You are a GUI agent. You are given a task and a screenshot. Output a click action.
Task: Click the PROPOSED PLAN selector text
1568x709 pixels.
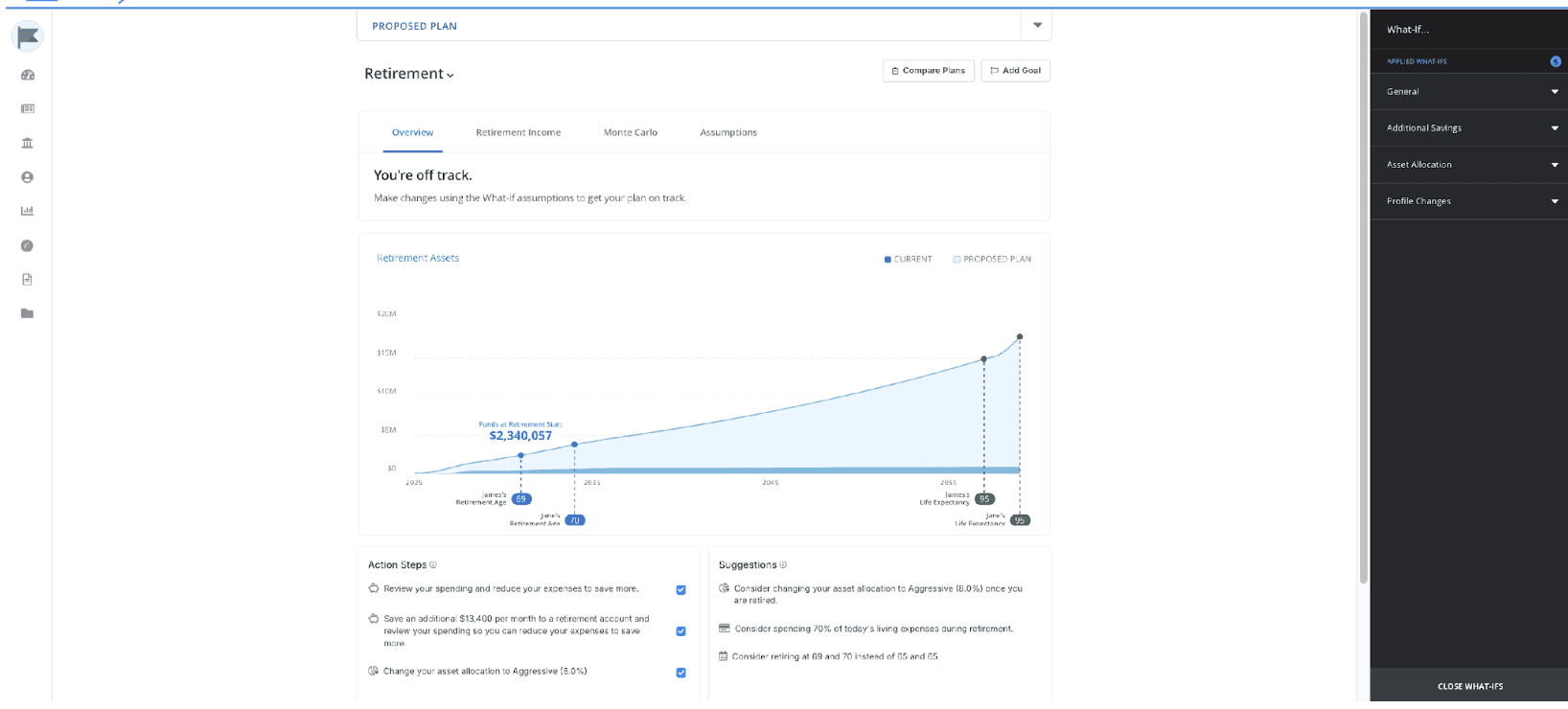click(x=414, y=27)
